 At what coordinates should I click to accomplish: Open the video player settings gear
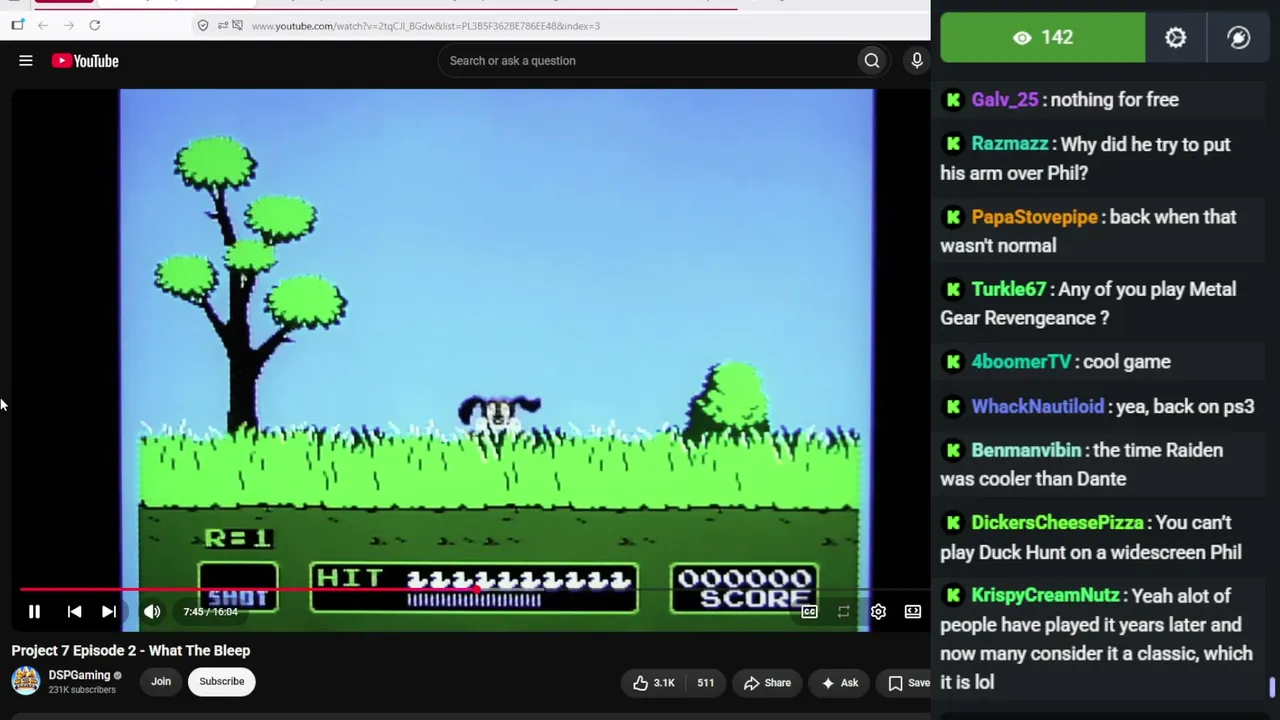(878, 612)
